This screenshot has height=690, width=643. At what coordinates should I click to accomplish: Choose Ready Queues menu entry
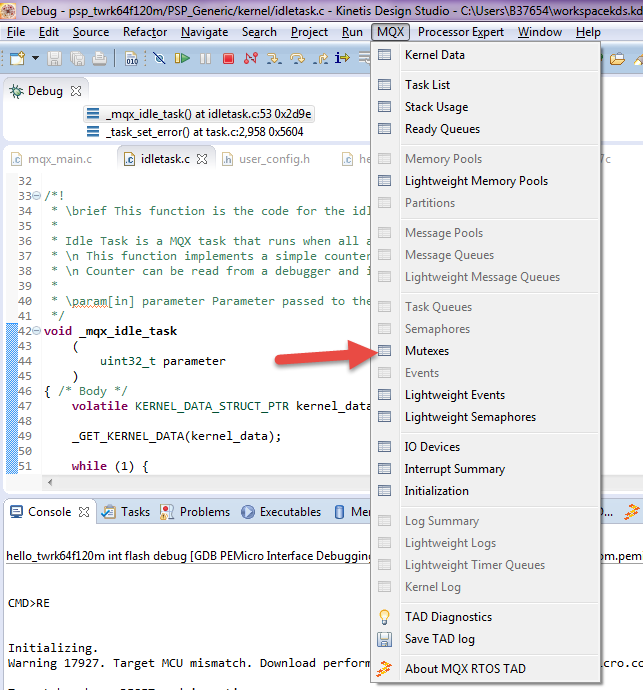pyautogui.click(x=486, y=129)
